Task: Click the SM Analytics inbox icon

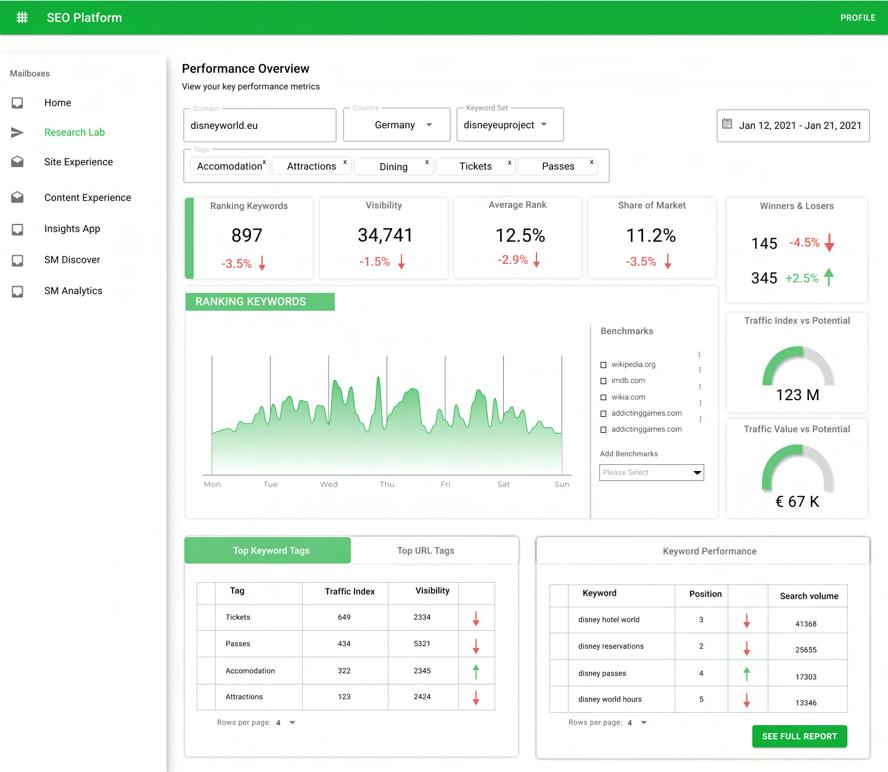Action: pos(18,291)
